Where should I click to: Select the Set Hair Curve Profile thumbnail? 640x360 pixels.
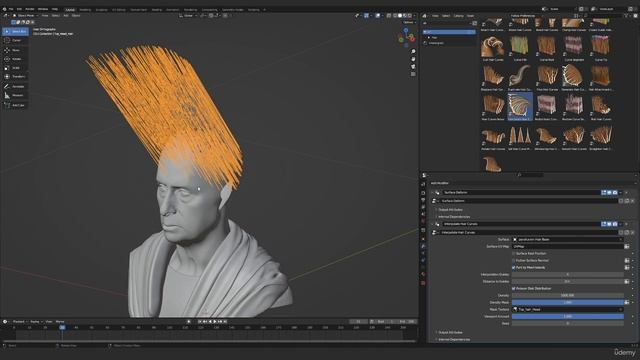coord(520,138)
